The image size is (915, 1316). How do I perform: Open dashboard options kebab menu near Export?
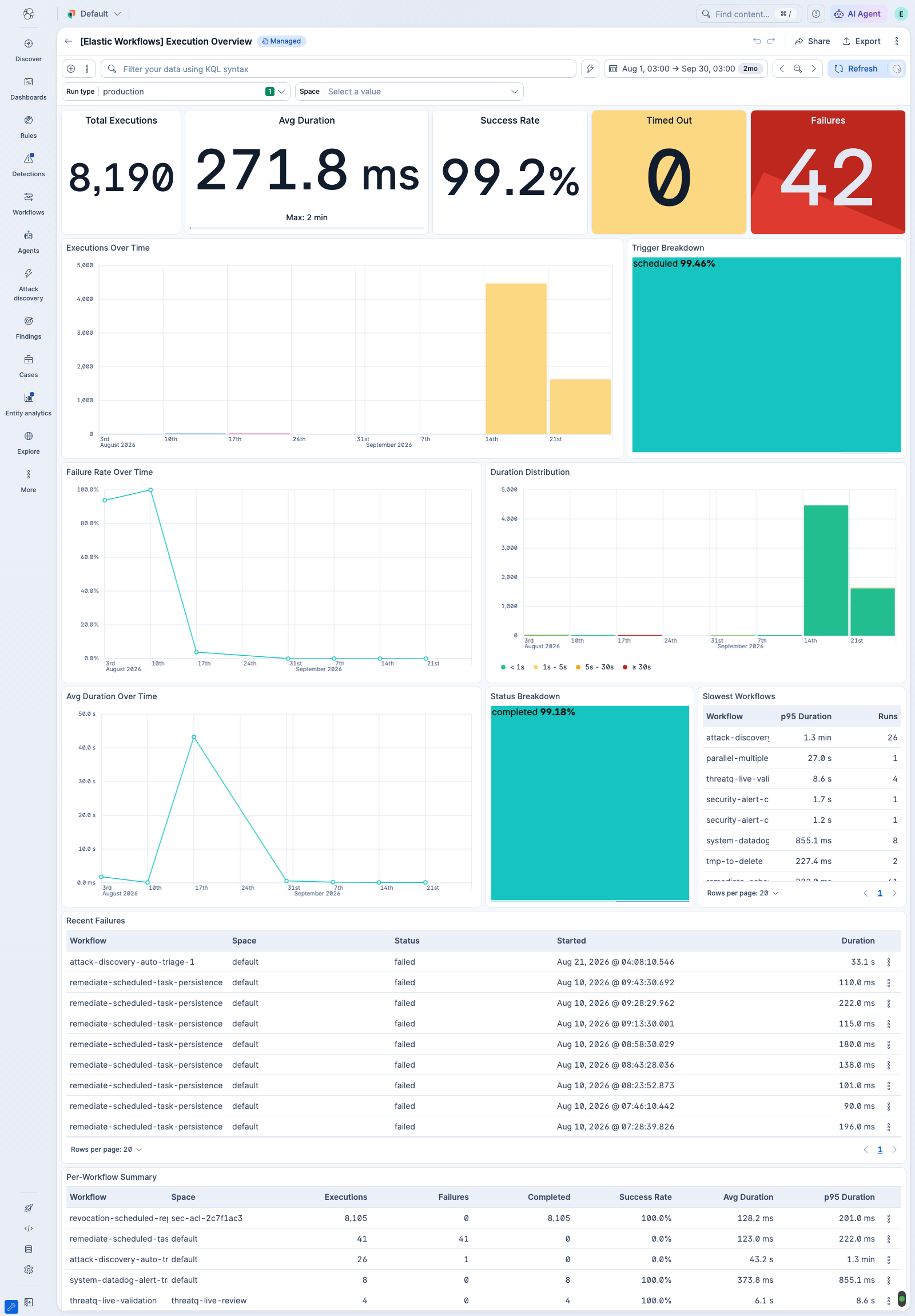click(x=896, y=41)
